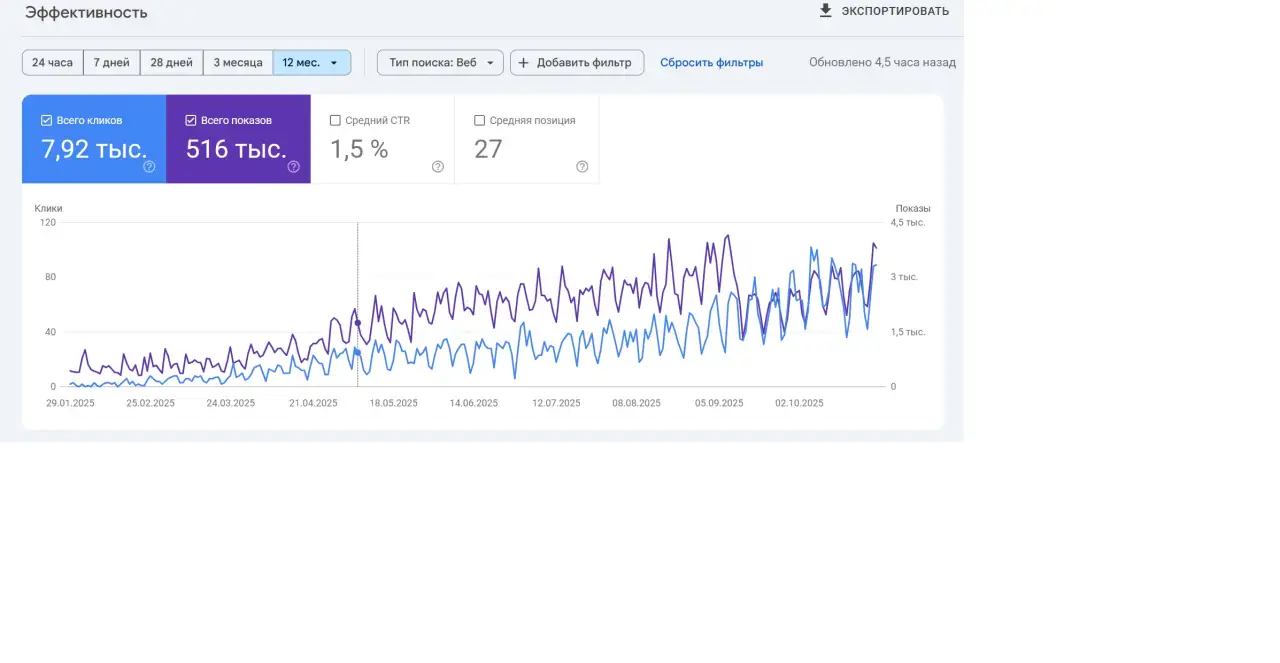This screenshot has width=1280, height=663.
Task: Click the help icon on Всего показов card
Action: click(292, 166)
